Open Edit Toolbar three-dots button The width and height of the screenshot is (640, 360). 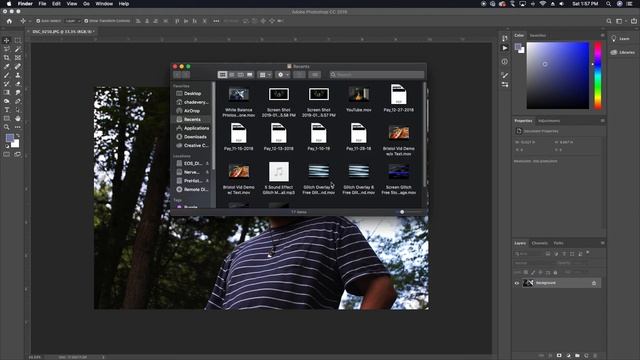[x=18, y=127]
